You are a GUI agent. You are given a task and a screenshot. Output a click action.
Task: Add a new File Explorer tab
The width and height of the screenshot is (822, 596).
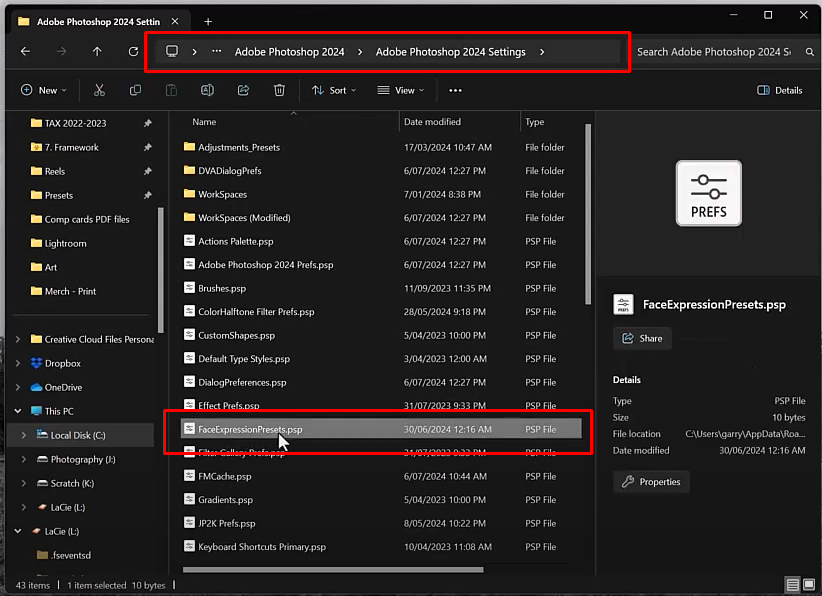[208, 21]
